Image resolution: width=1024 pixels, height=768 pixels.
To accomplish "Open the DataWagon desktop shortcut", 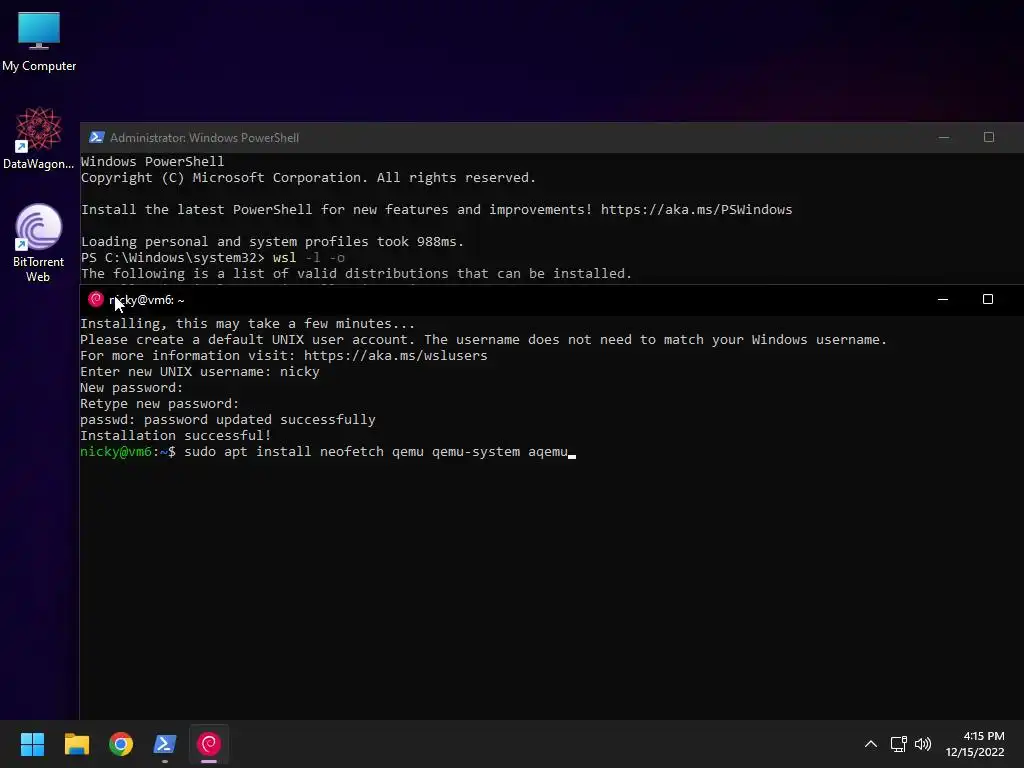I will [x=39, y=138].
